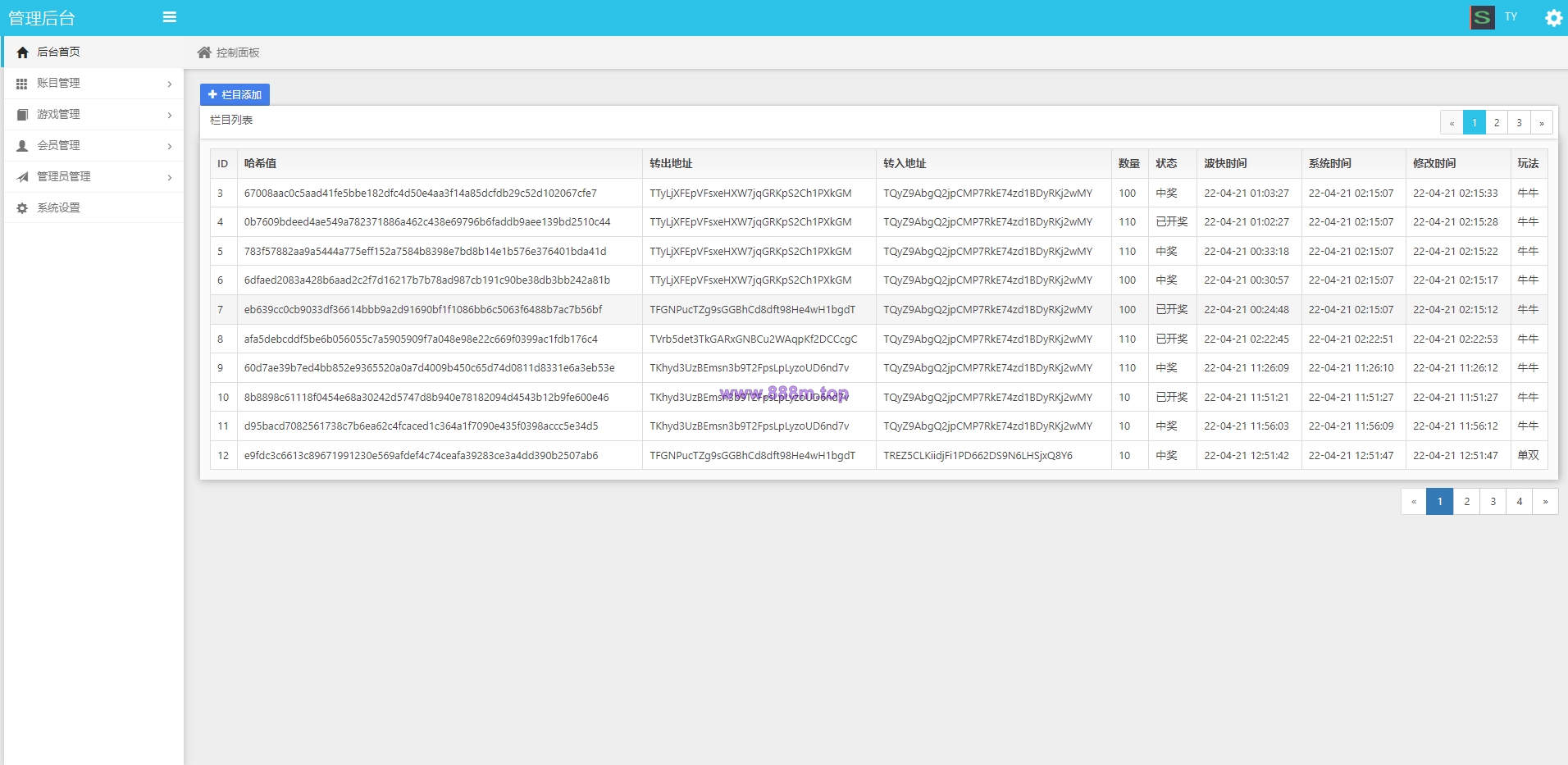Open 系统设置 sidebar item

[93, 207]
